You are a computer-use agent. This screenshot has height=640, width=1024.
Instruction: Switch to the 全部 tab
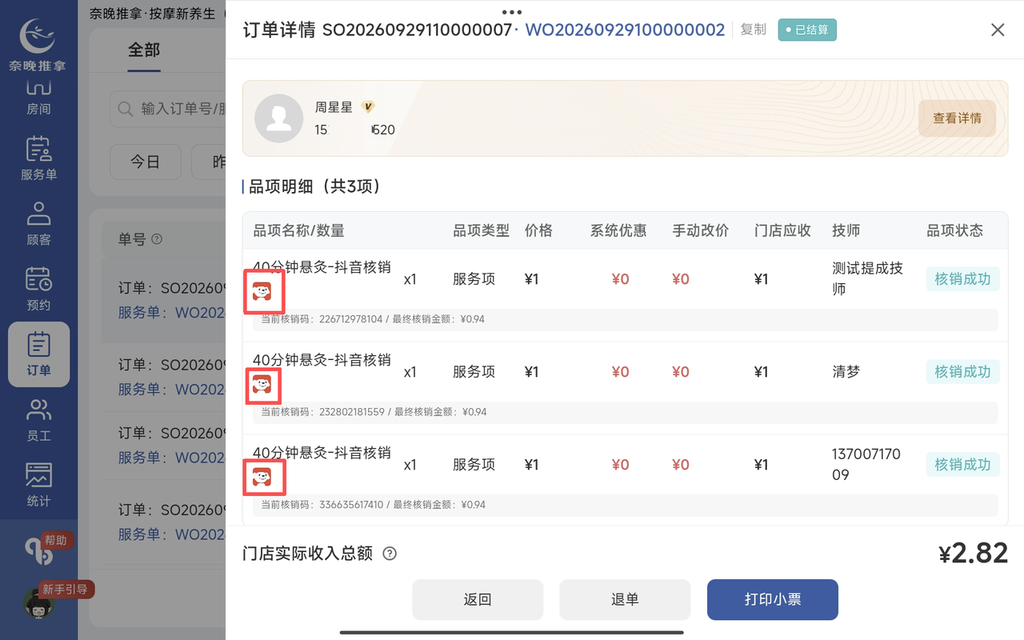[x=144, y=50]
